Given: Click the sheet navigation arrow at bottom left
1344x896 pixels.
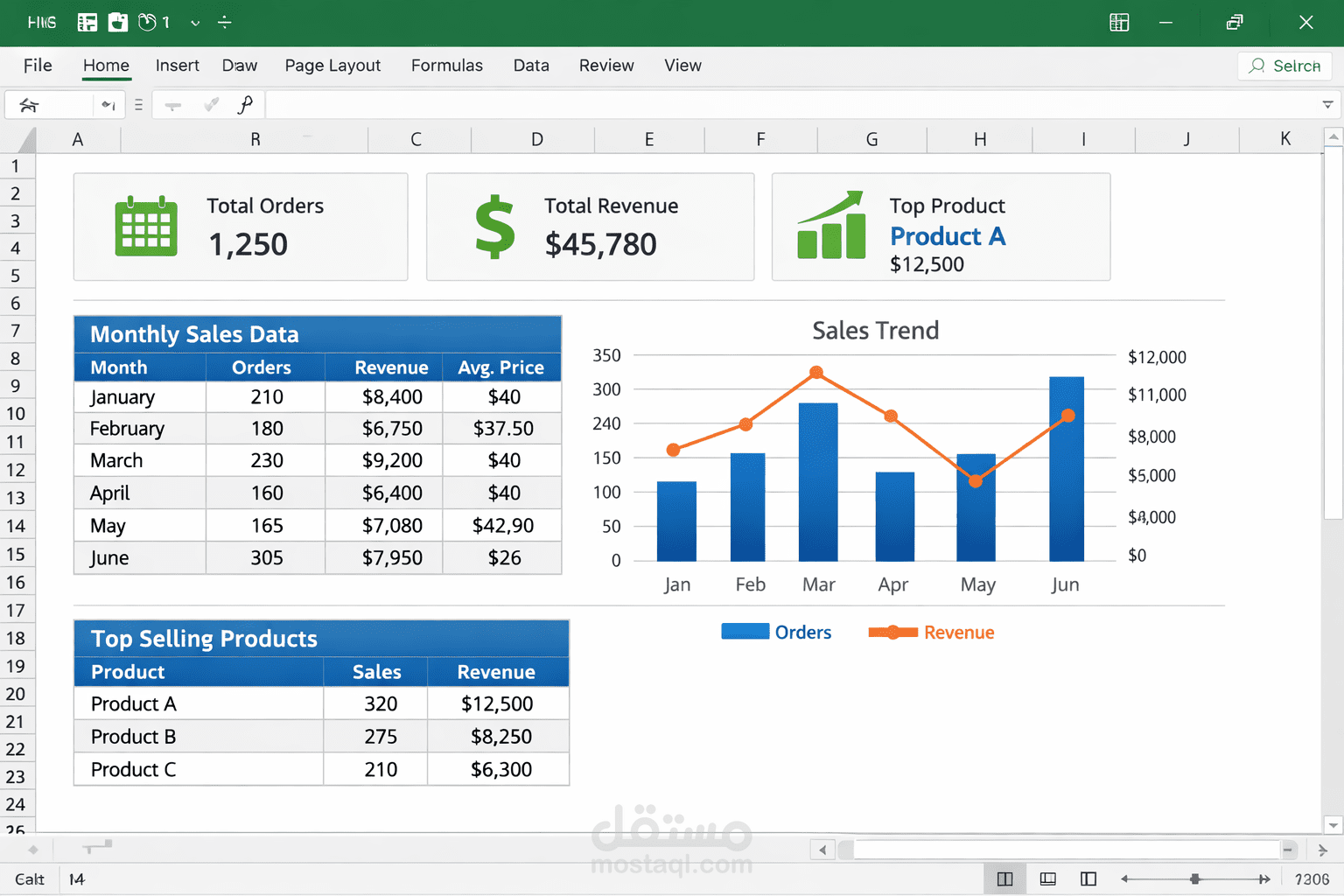Looking at the screenshot, I should (x=33, y=849).
